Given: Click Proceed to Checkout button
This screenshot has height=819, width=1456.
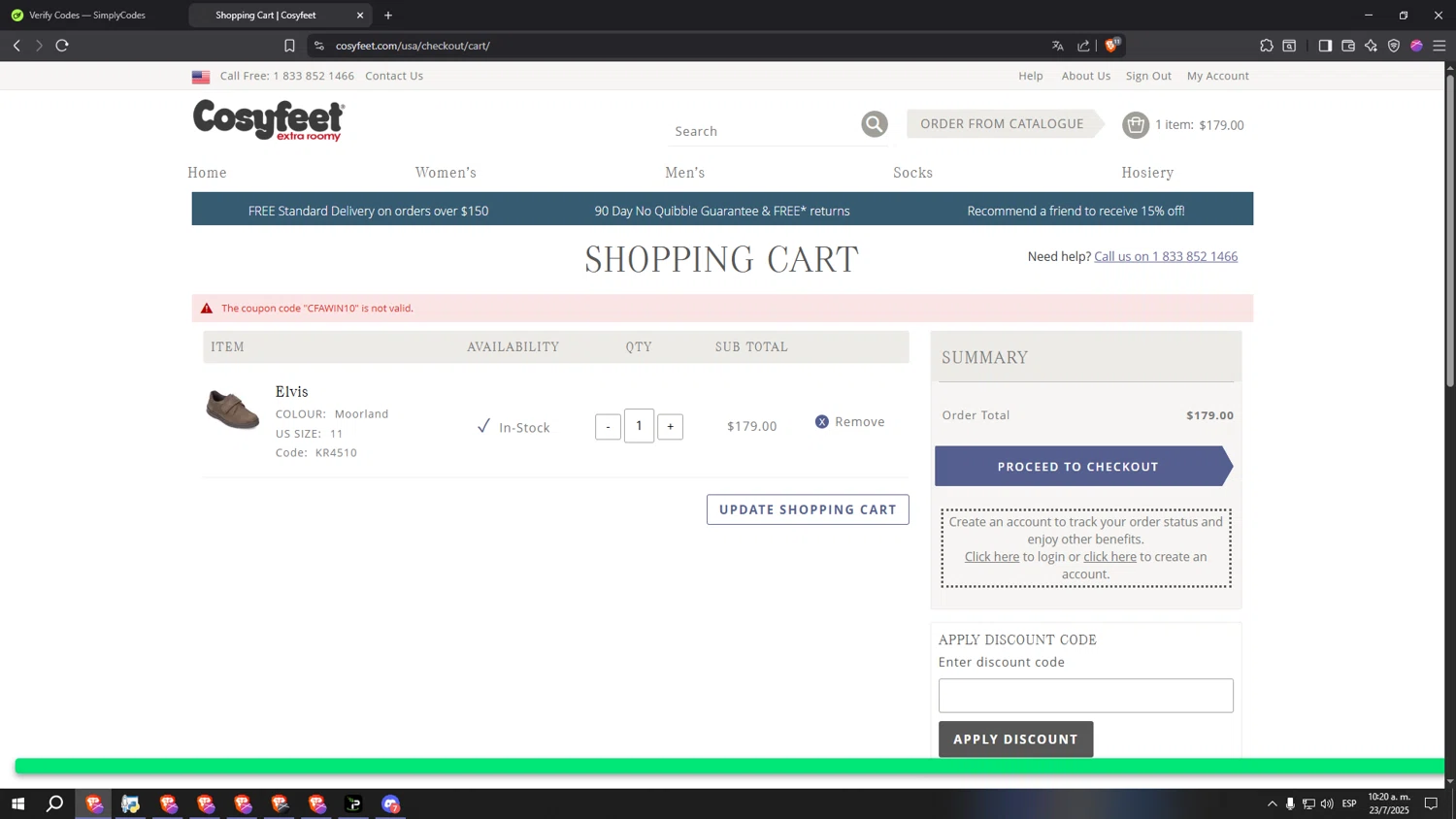Looking at the screenshot, I should pyautogui.click(x=1083, y=467).
